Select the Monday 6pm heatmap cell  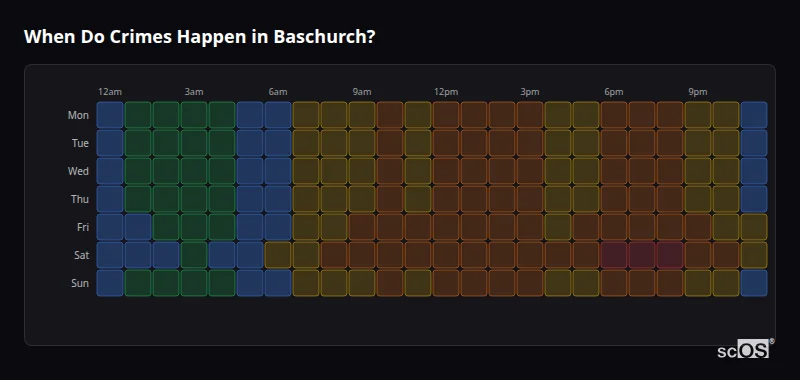point(614,115)
